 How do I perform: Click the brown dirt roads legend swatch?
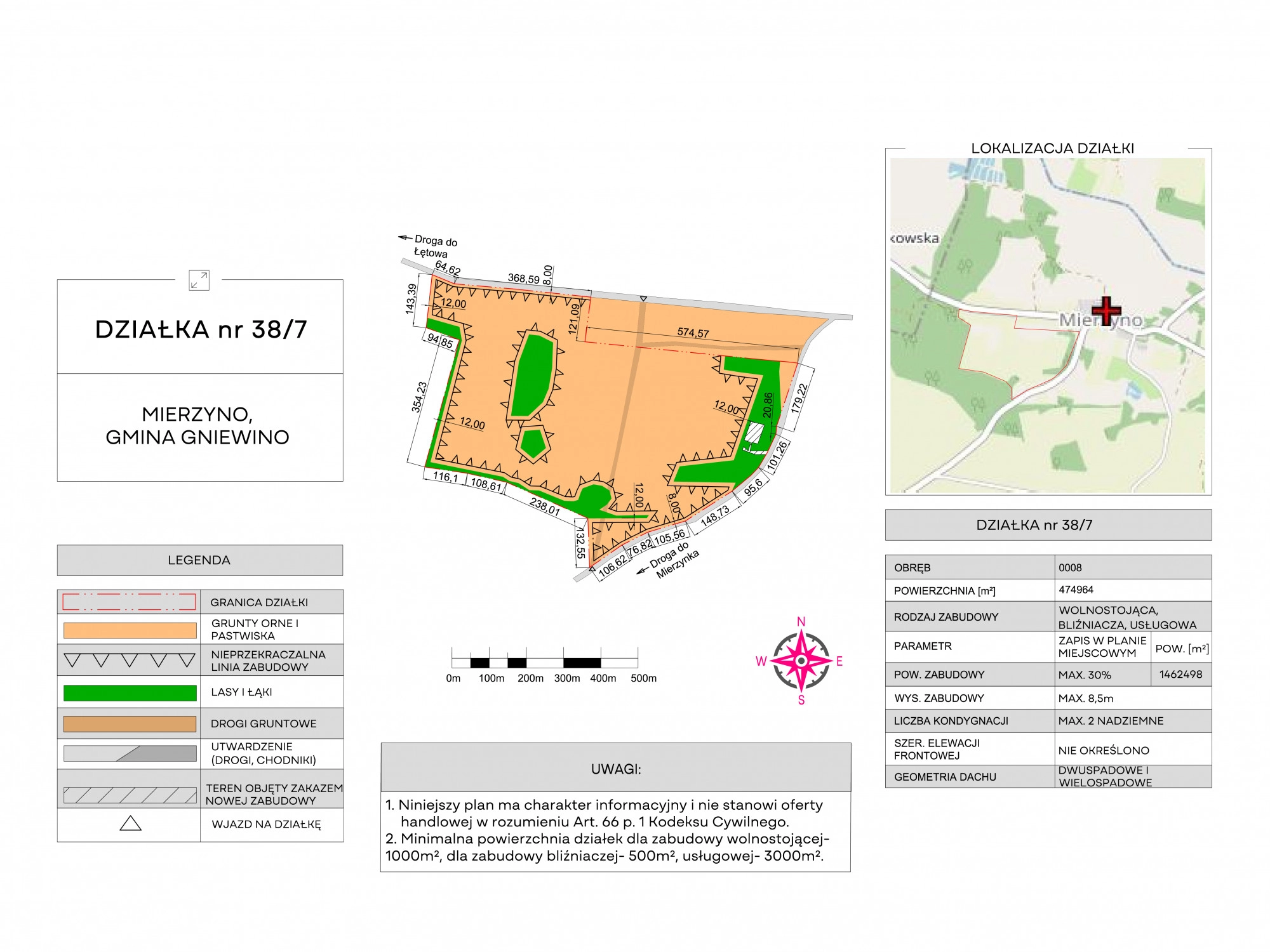click(x=130, y=724)
